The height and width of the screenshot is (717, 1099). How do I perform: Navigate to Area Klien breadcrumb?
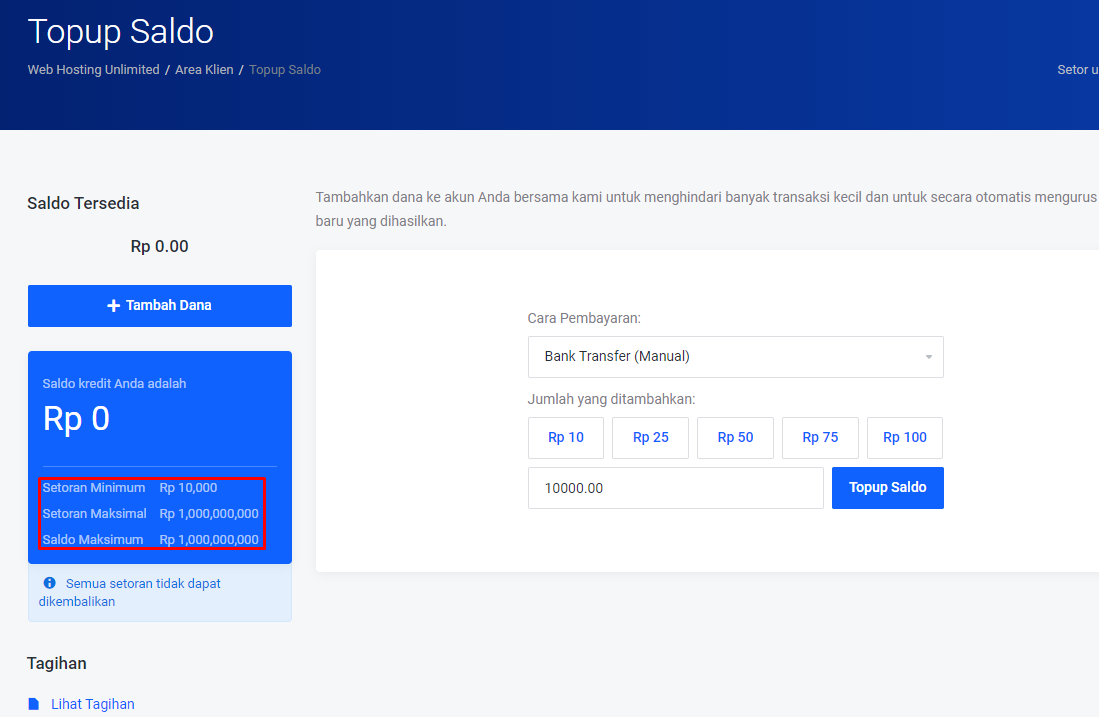tap(204, 70)
